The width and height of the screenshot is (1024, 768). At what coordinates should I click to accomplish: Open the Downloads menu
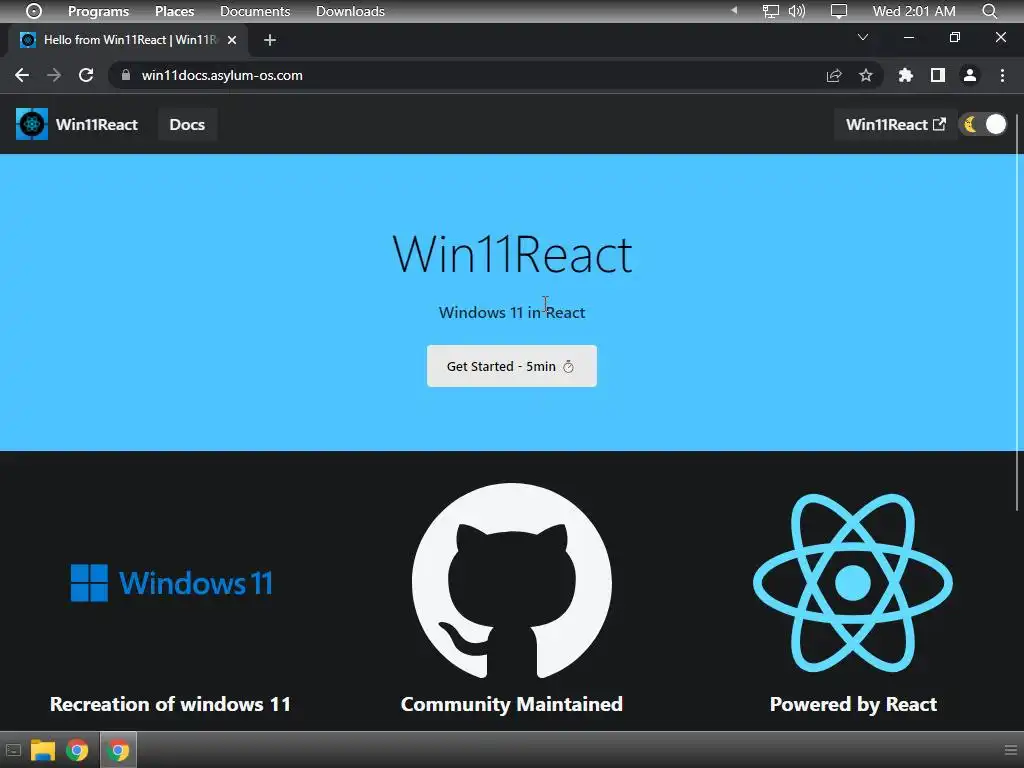click(350, 11)
